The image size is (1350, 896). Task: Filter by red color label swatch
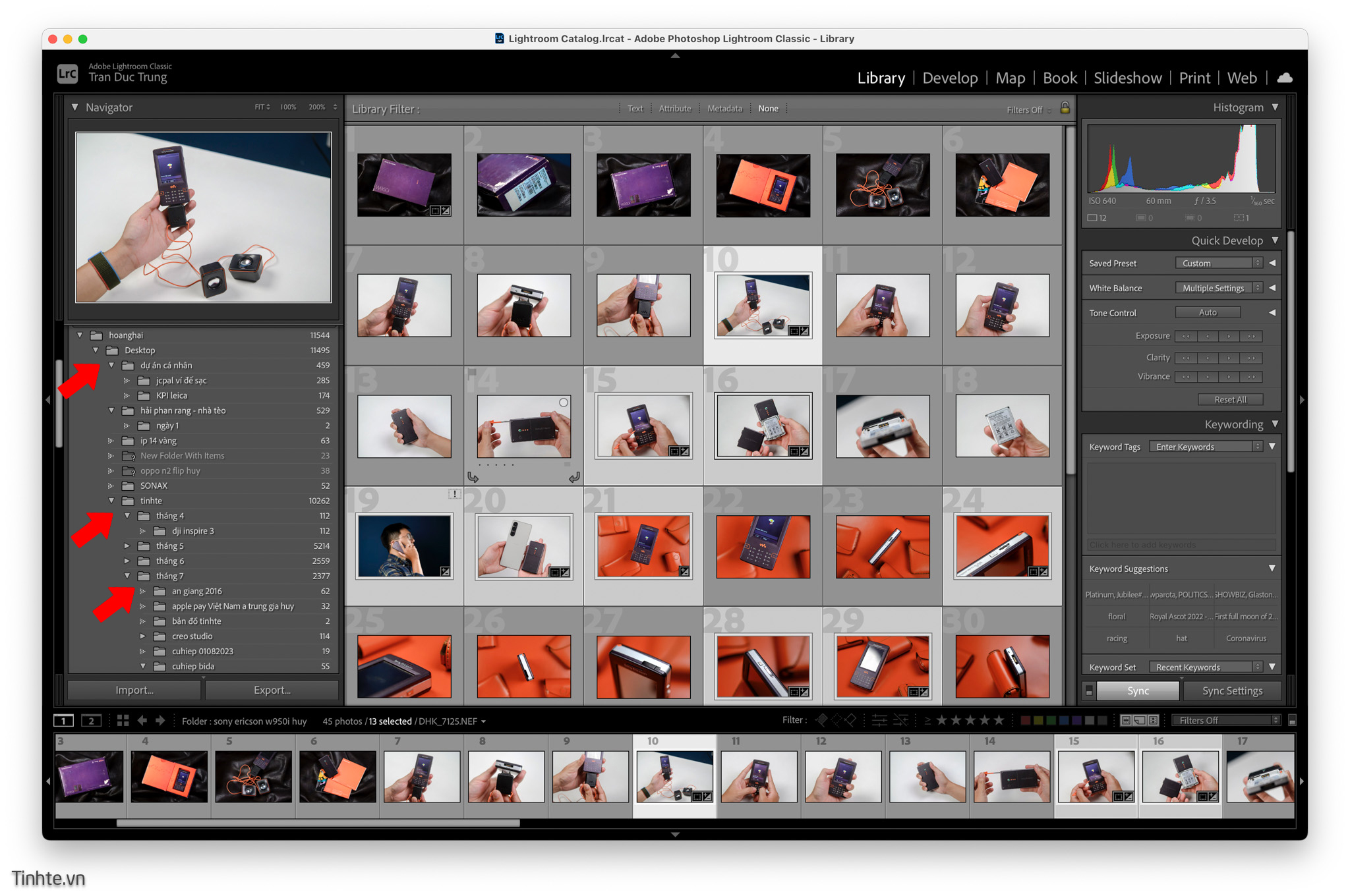click(1025, 720)
